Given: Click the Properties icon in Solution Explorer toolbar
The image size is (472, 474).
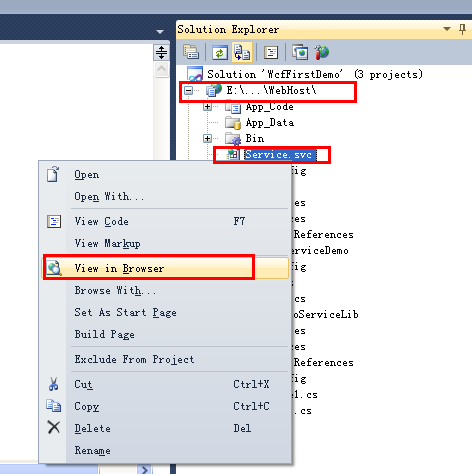Looking at the screenshot, I should click(191, 52).
